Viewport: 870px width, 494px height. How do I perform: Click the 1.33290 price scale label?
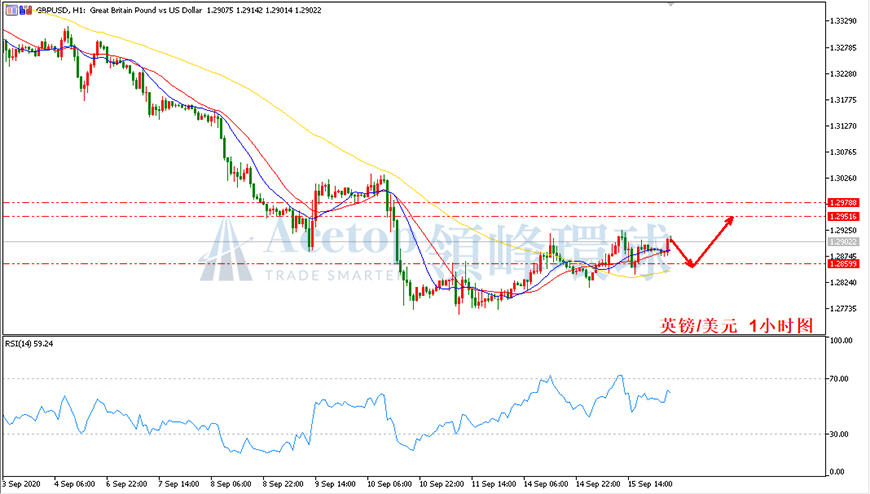coord(842,21)
